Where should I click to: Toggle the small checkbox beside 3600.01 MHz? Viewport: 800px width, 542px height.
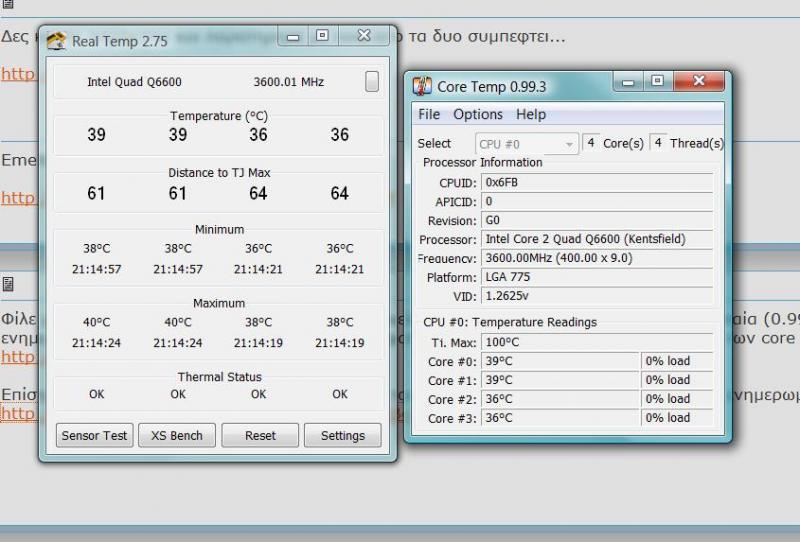(x=372, y=82)
